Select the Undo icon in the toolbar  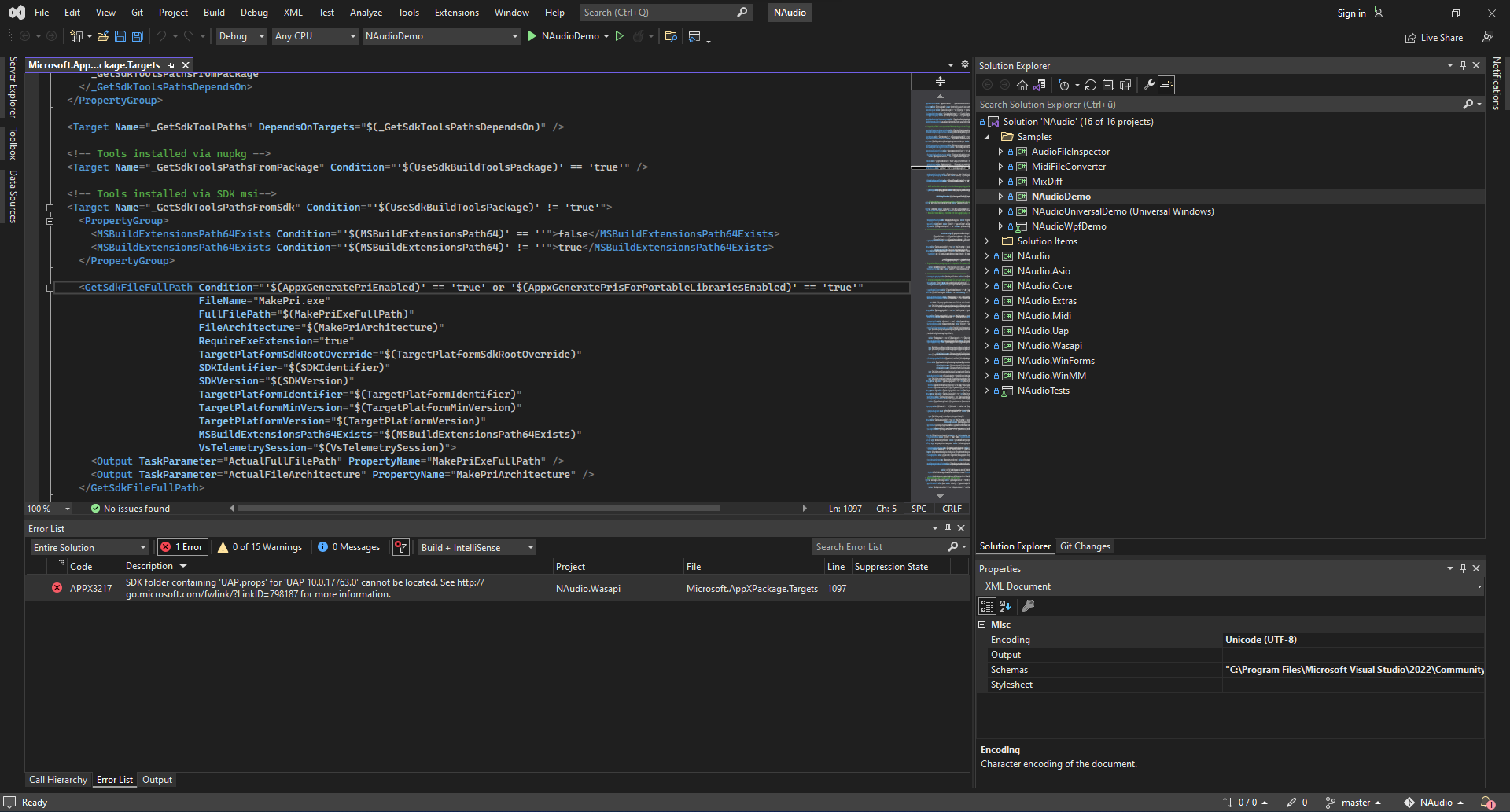161,36
